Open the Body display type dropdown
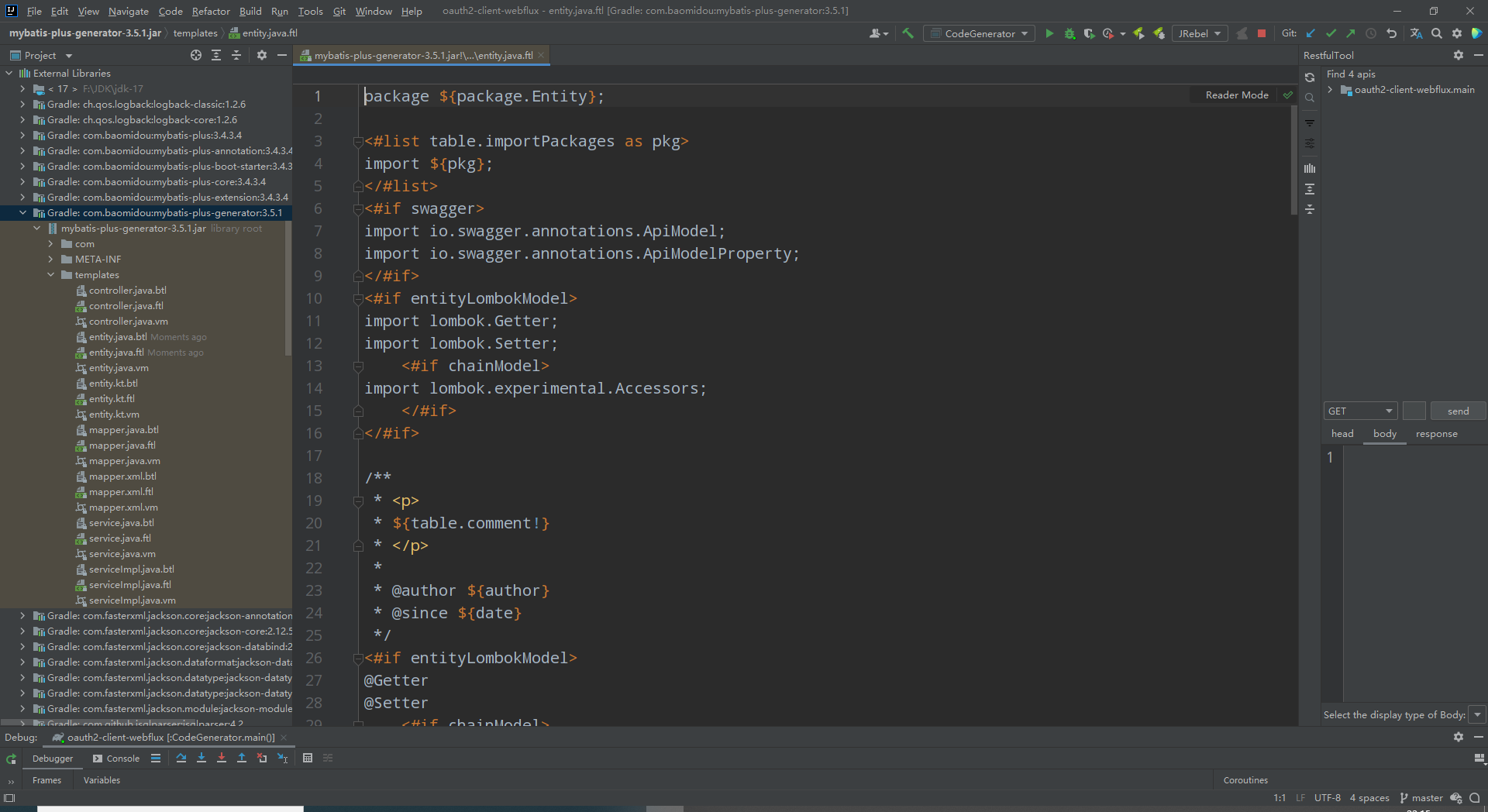 (x=1477, y=714)
